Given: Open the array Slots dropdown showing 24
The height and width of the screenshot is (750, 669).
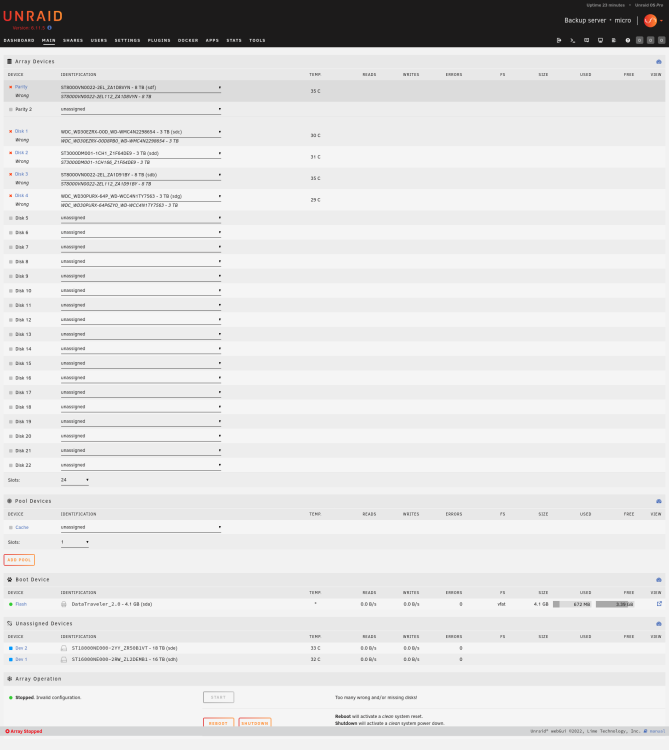Looking at the screenshot, I should coord(75,480).
